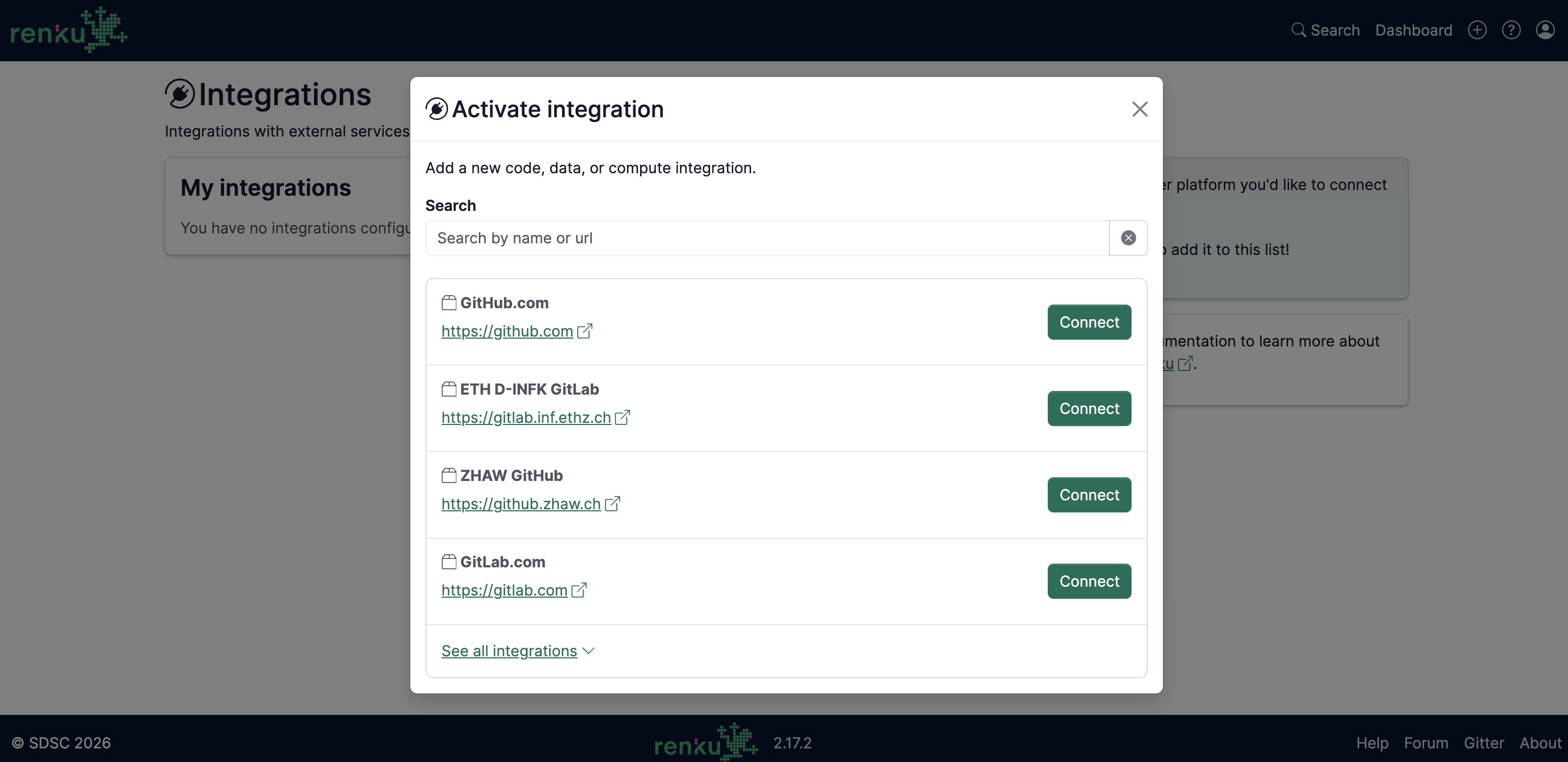Viewport: 1568px width, 762px height.
Task: Click the ZHAW GitHub integration name
Action: 511,475
